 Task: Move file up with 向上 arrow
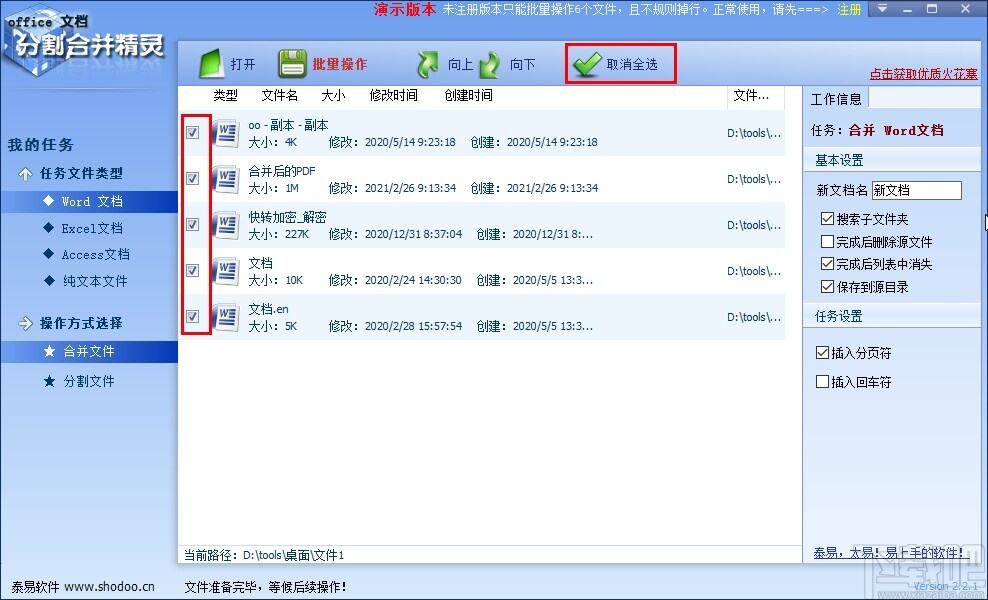click(x=428, y=64)
